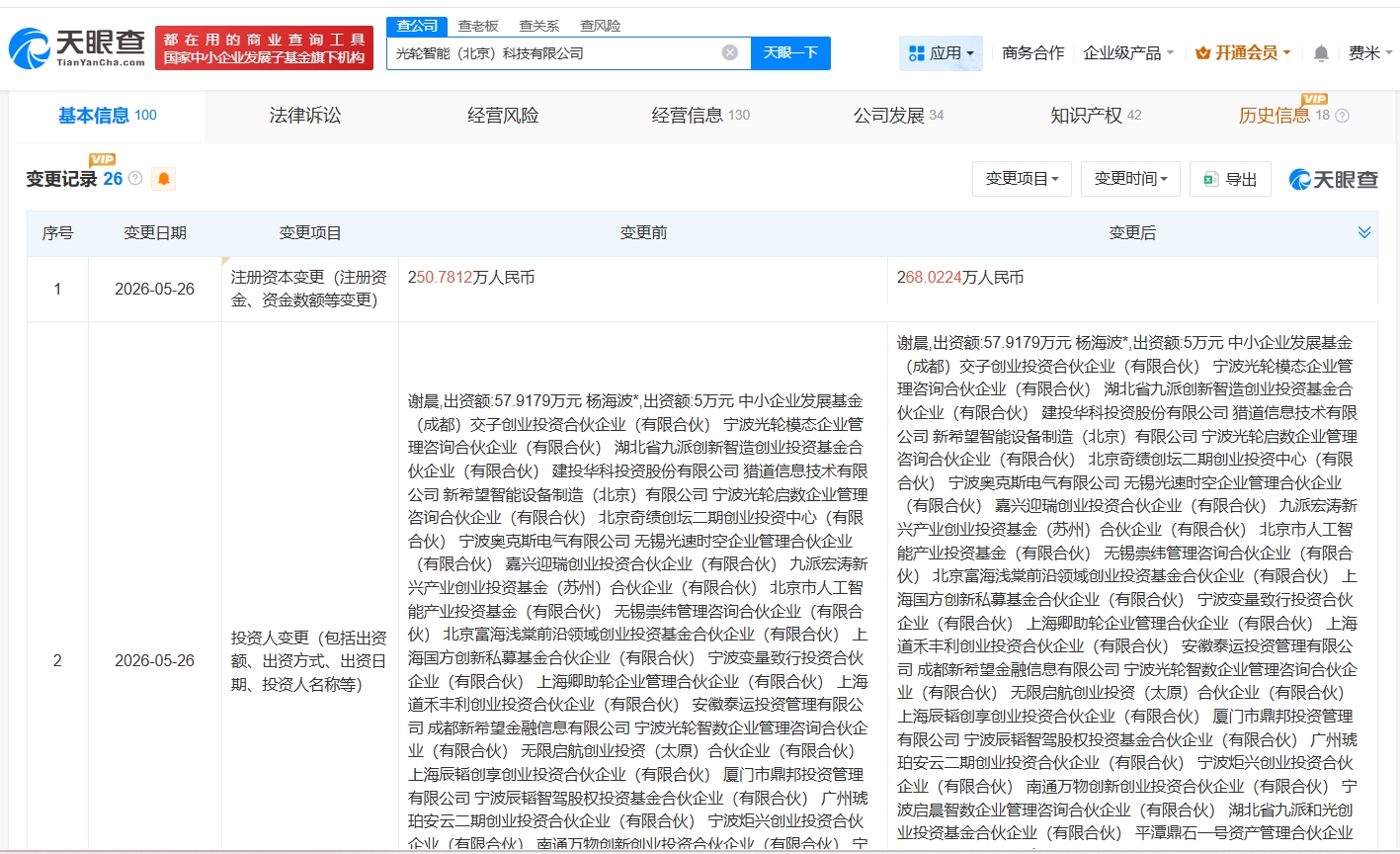Image resolution: width=1400 pixels, height=854 pixels.
Task: Open the 开通会员 membership dropdown
Action: [x=1243, y=53]
